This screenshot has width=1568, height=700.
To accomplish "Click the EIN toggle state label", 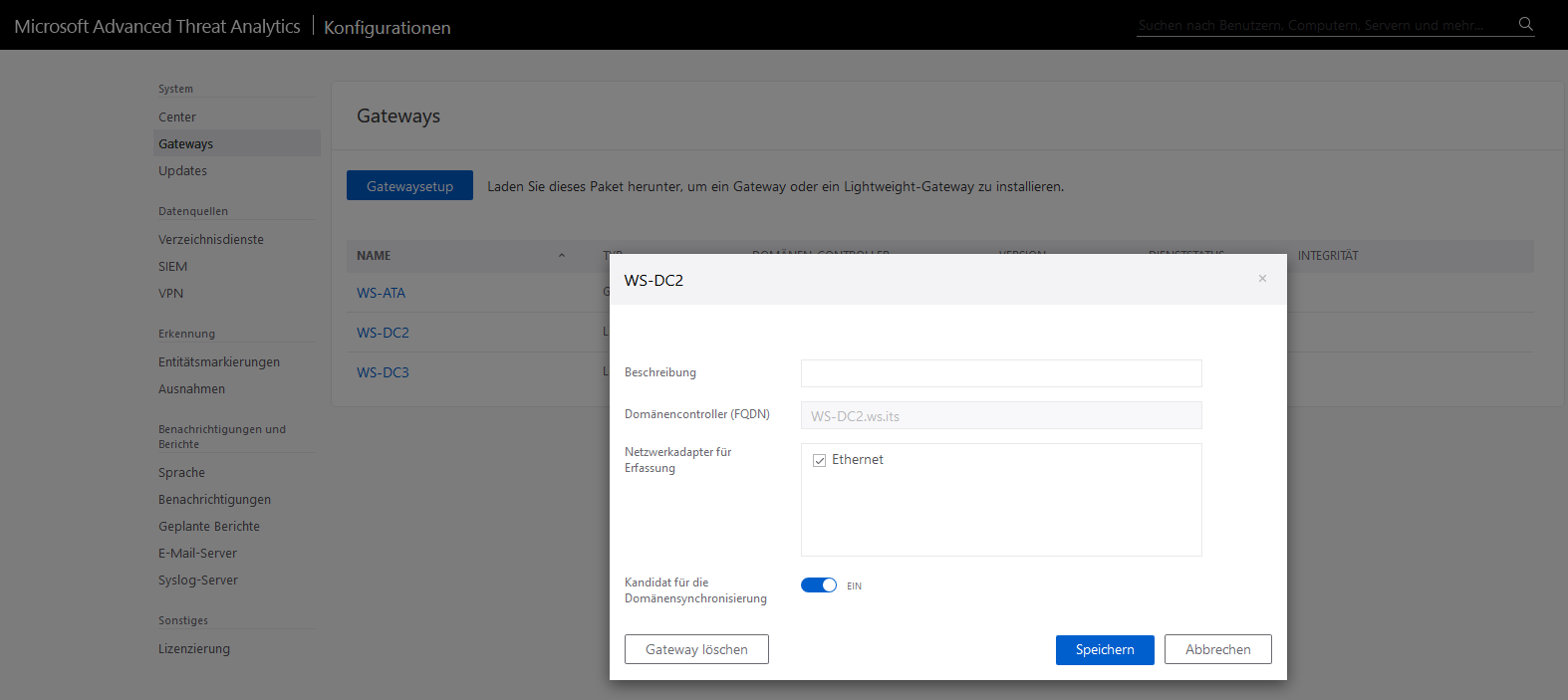I will coord(854,586).
